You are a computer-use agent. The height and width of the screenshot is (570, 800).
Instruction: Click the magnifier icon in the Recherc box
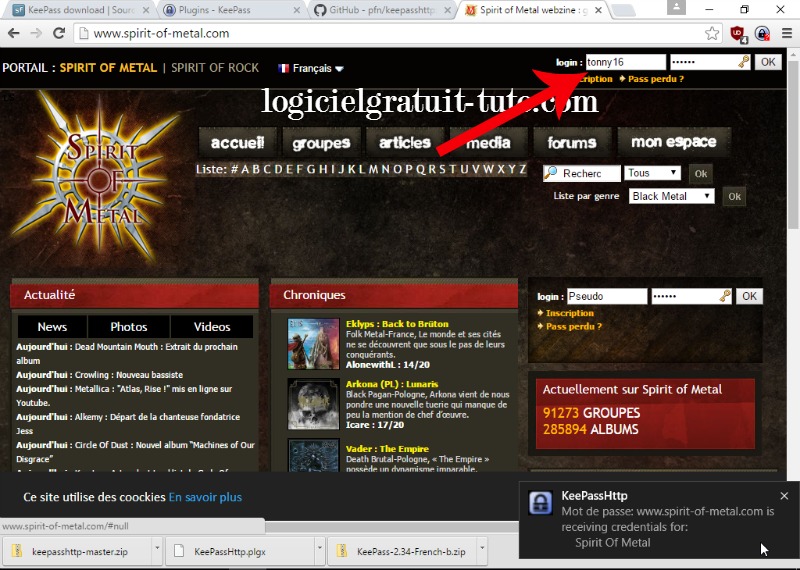click(x=551, y=173)
